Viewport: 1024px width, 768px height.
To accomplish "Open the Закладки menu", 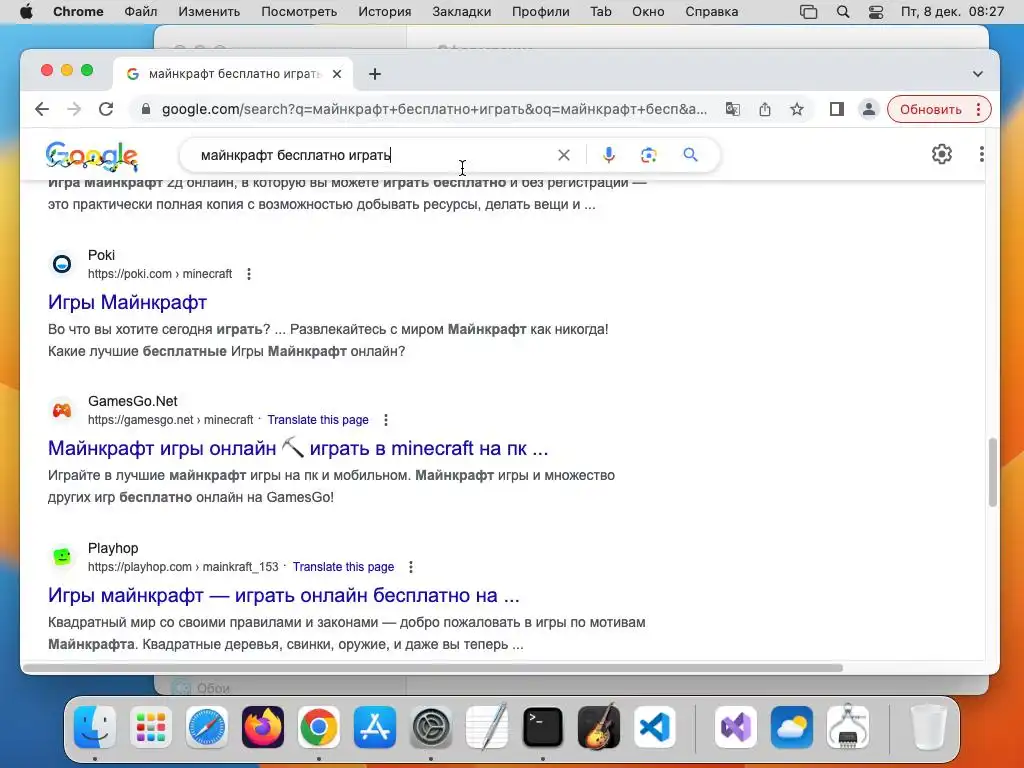I will click(461, 12).
